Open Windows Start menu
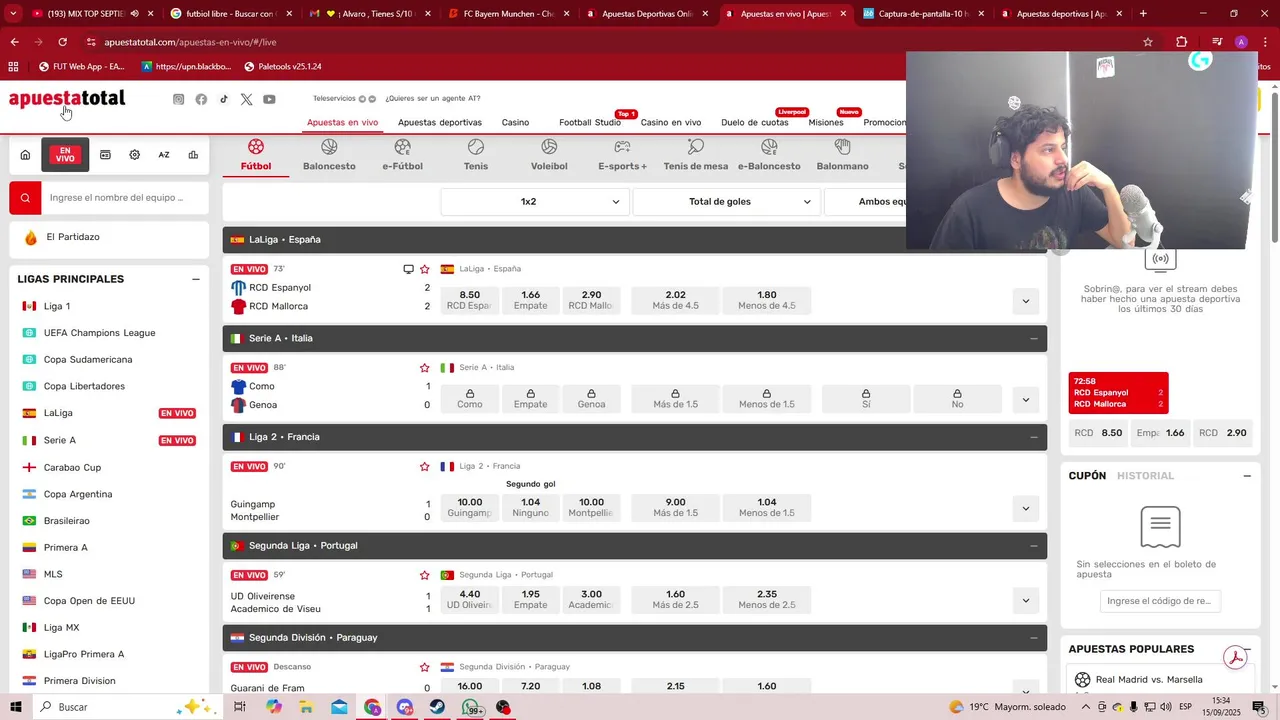The width and height of the screenshot is (1280, 720). point(15,707)
